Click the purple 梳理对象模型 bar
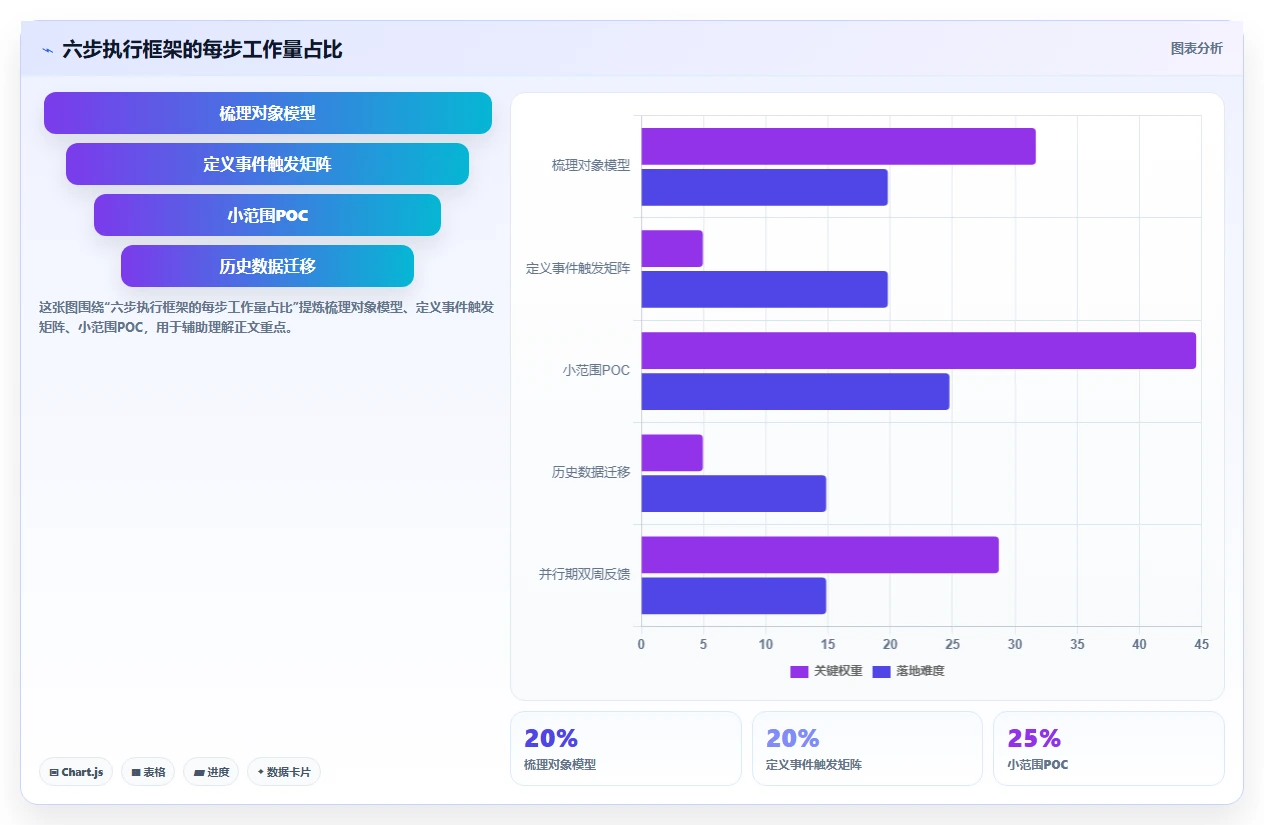Viewport: 1264px width, 825px height. (x=838, y=147)
